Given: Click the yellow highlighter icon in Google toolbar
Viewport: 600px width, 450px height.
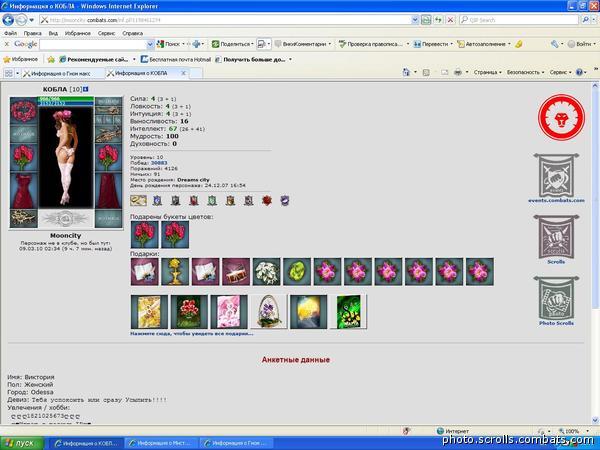Looking at the screenshot, I should [519, 44].
